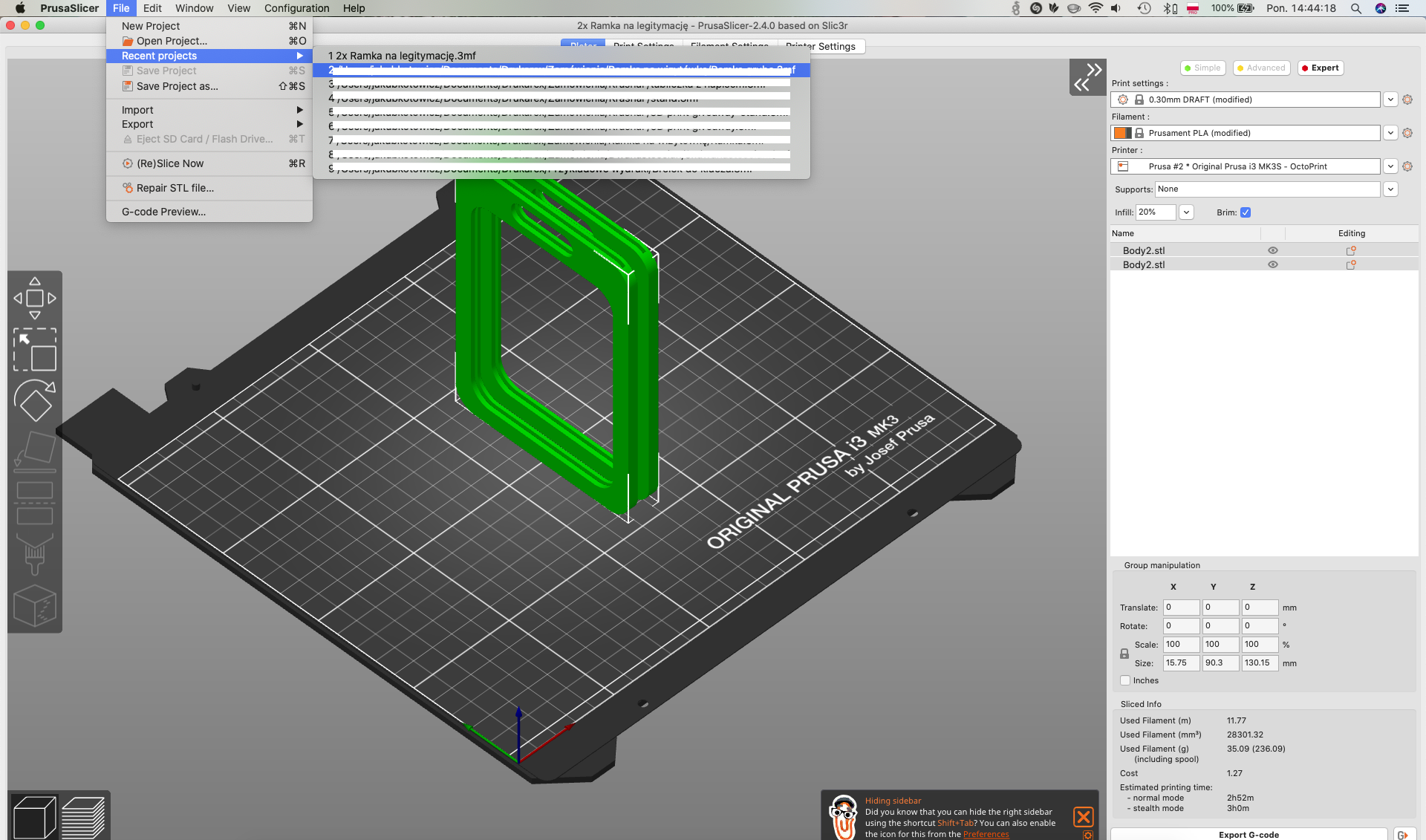Hide the first Body2.stl object
This screenshot has height=840, width=1426.
click(x=1273, y=250)
